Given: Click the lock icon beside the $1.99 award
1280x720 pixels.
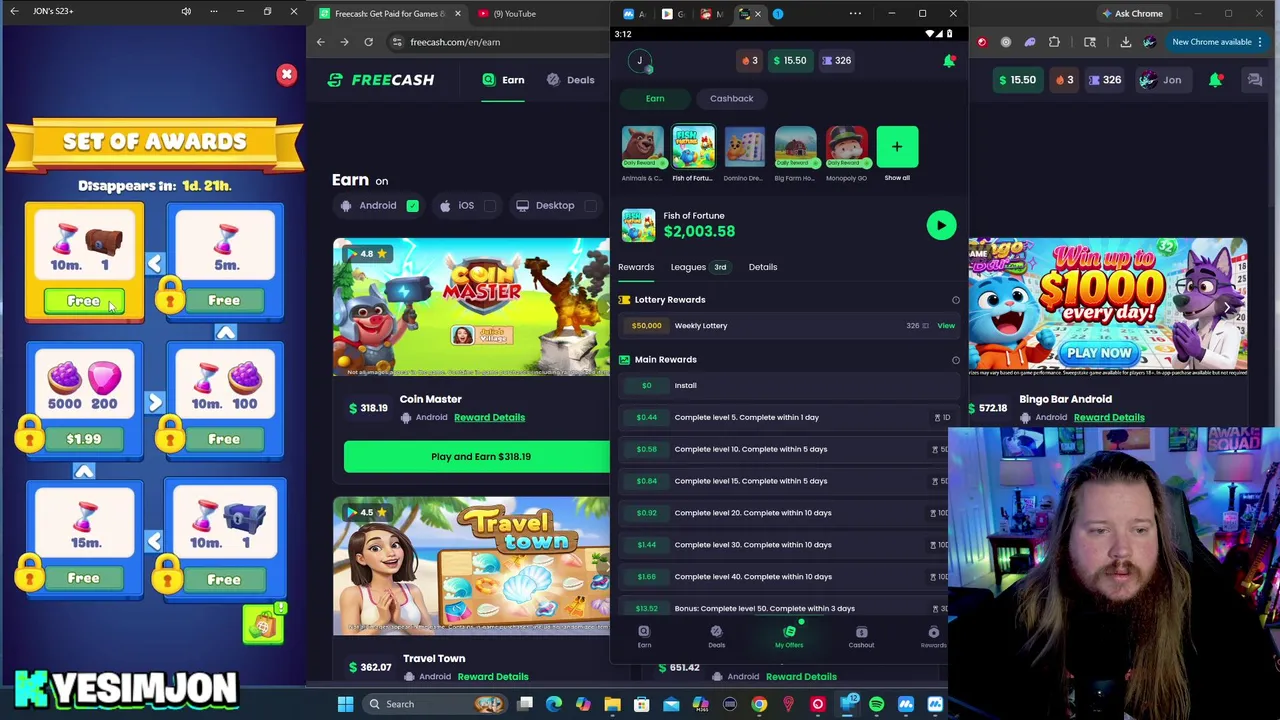Looking at the screenshot, I should pos(30,434).
